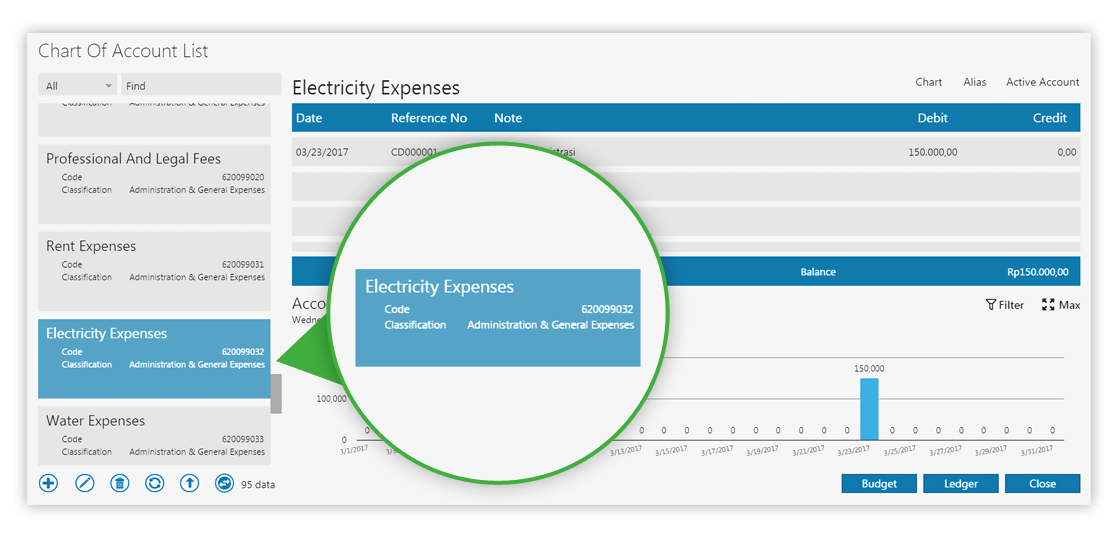The width and height of the screenshot is (1117, 537).
Task: Click the upload arrow icon
Action: coord(189,483)
